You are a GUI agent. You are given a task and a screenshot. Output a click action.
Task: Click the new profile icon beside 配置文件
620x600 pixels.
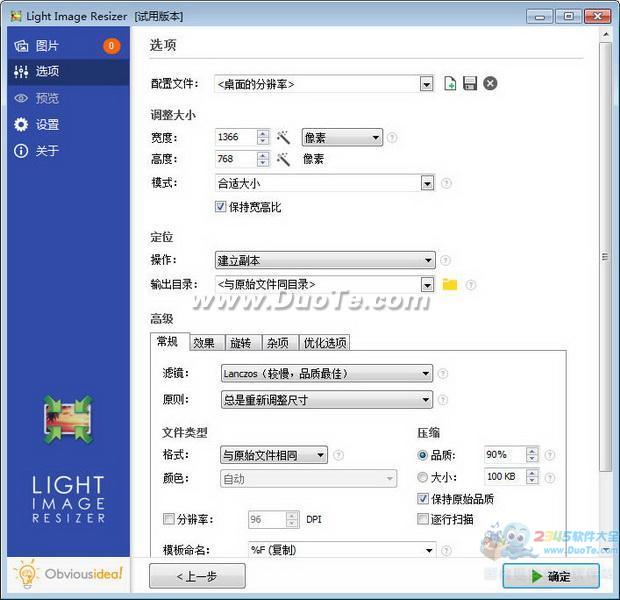[450, 83]
